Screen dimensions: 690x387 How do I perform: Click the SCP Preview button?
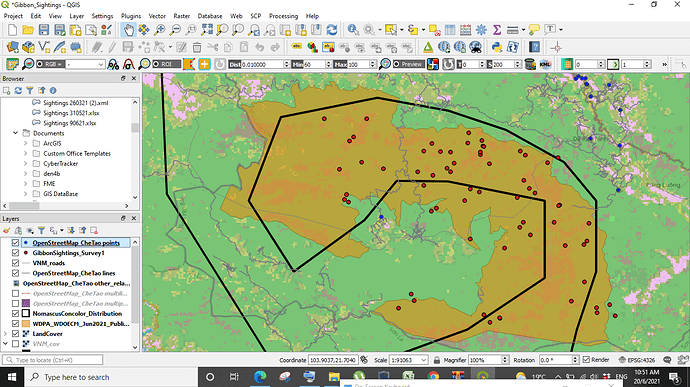(408, 64)
